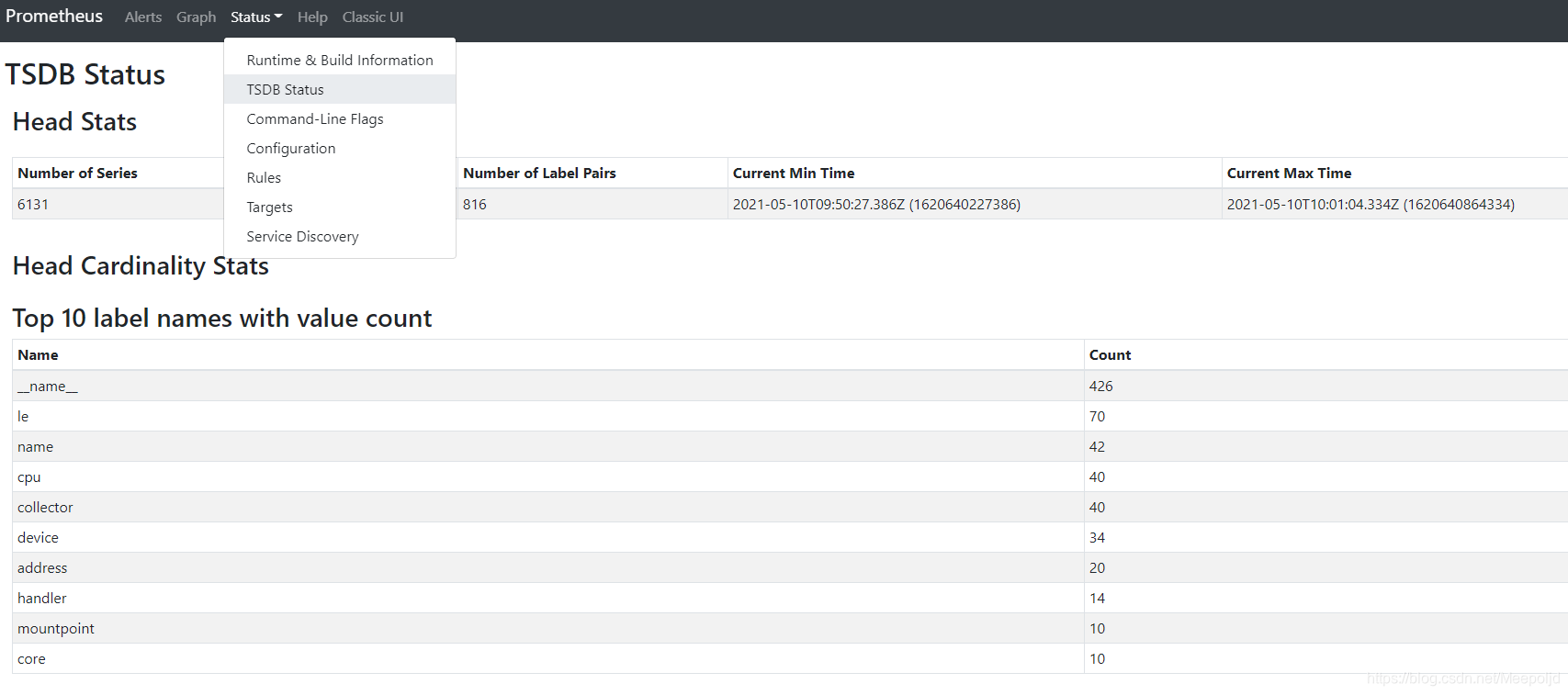Viewport: 1568px width, 695px height.
Task: Select Targets in the Status menu
Action: pos(340,207)
